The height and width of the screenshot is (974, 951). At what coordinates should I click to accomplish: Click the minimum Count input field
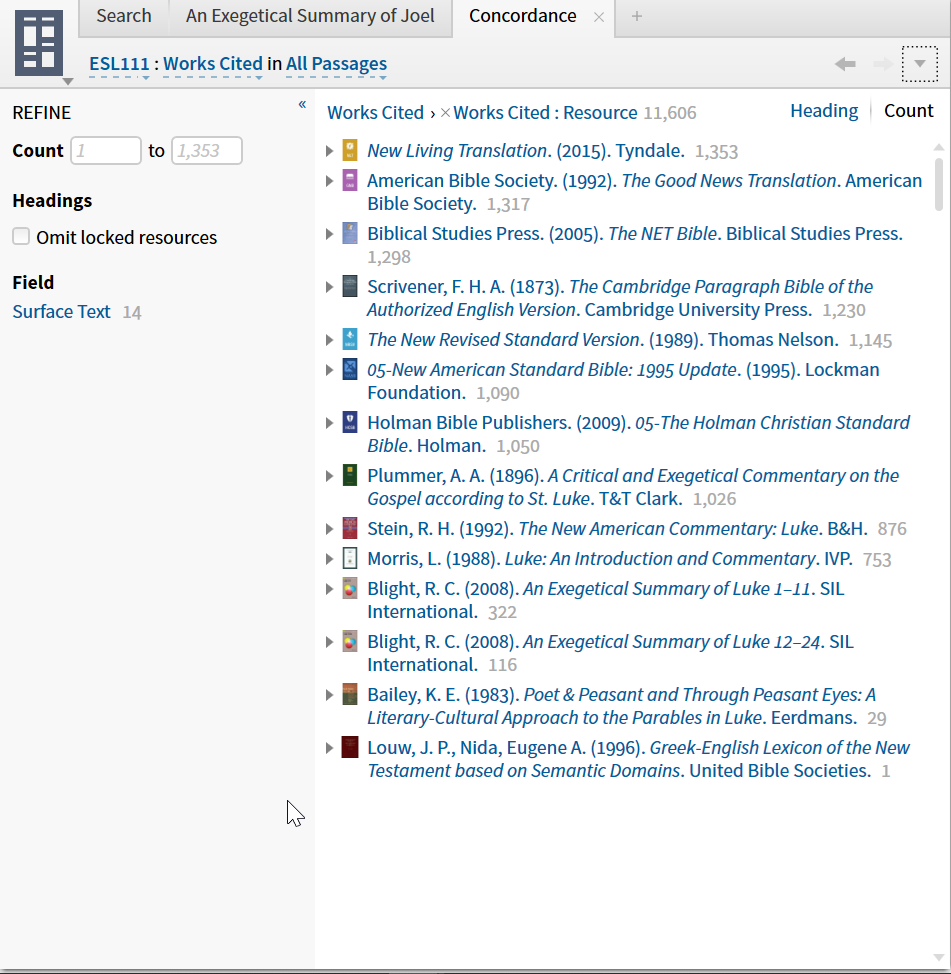106,150
